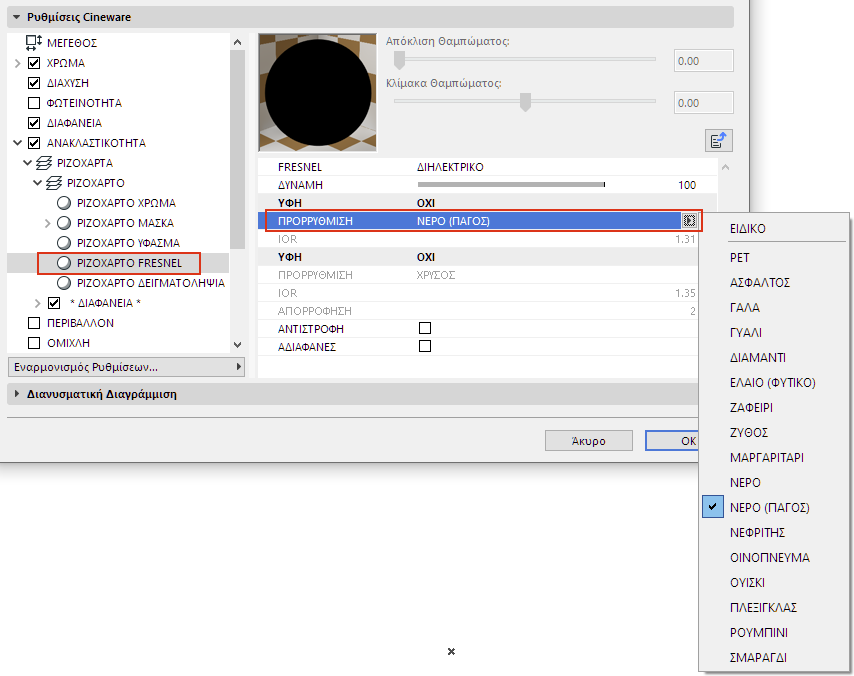Click the Κλίμακα Θαμπώματος value field

point(704,103)
